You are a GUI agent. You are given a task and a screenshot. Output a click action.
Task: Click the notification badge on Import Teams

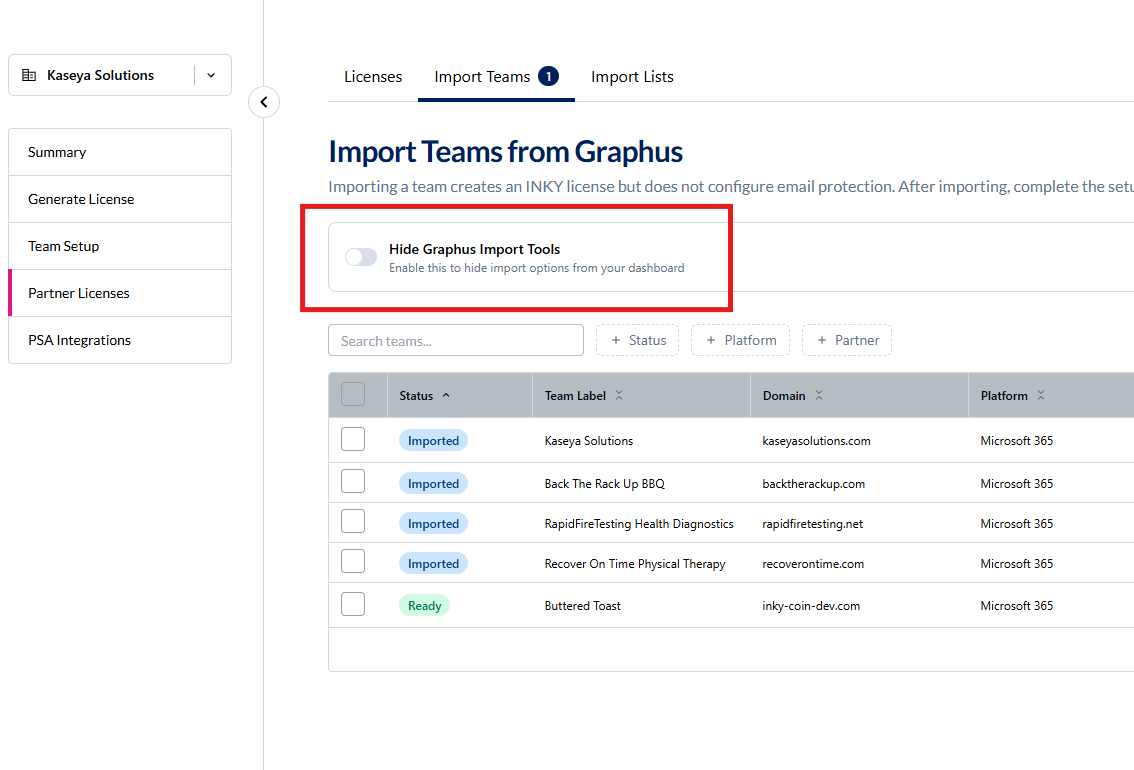(548, 76)
